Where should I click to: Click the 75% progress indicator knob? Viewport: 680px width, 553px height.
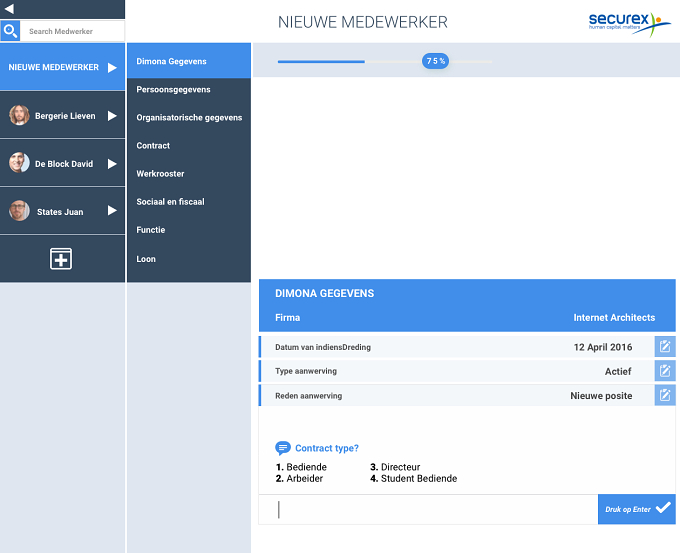(x=435, y=61)
